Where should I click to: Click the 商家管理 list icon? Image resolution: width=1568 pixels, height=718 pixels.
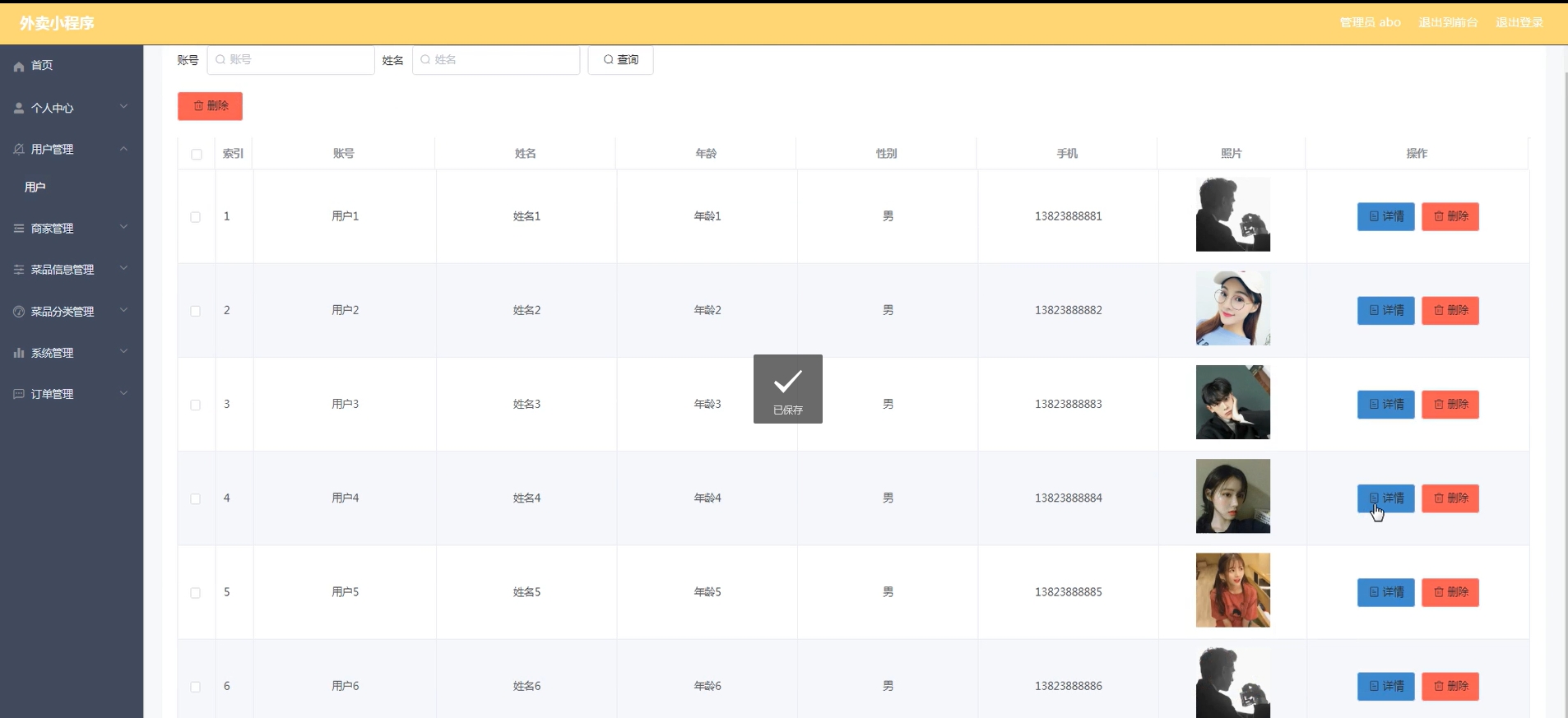pyautogui.click(x=19, y=229)
